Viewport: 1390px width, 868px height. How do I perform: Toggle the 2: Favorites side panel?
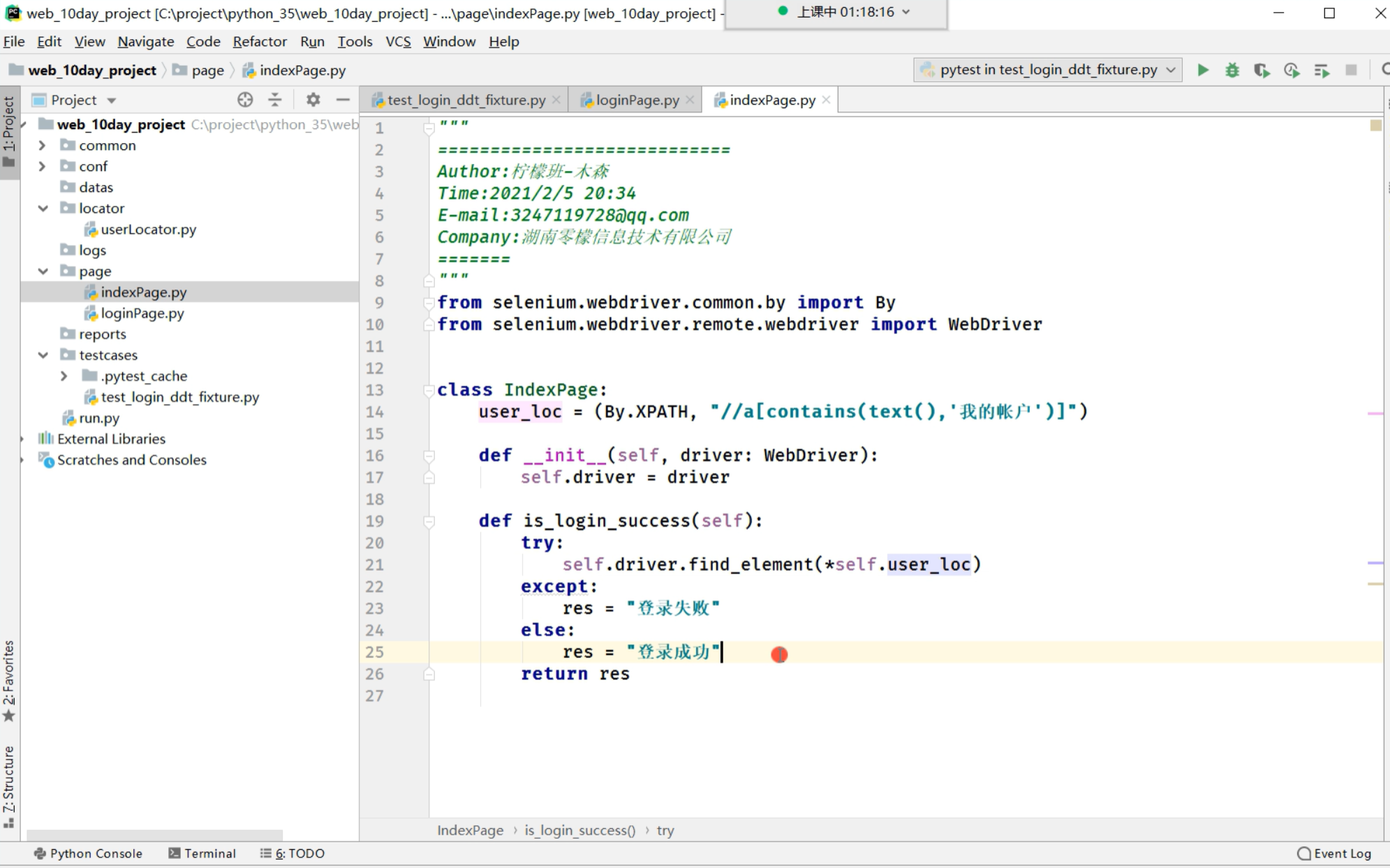coord(9,680)
